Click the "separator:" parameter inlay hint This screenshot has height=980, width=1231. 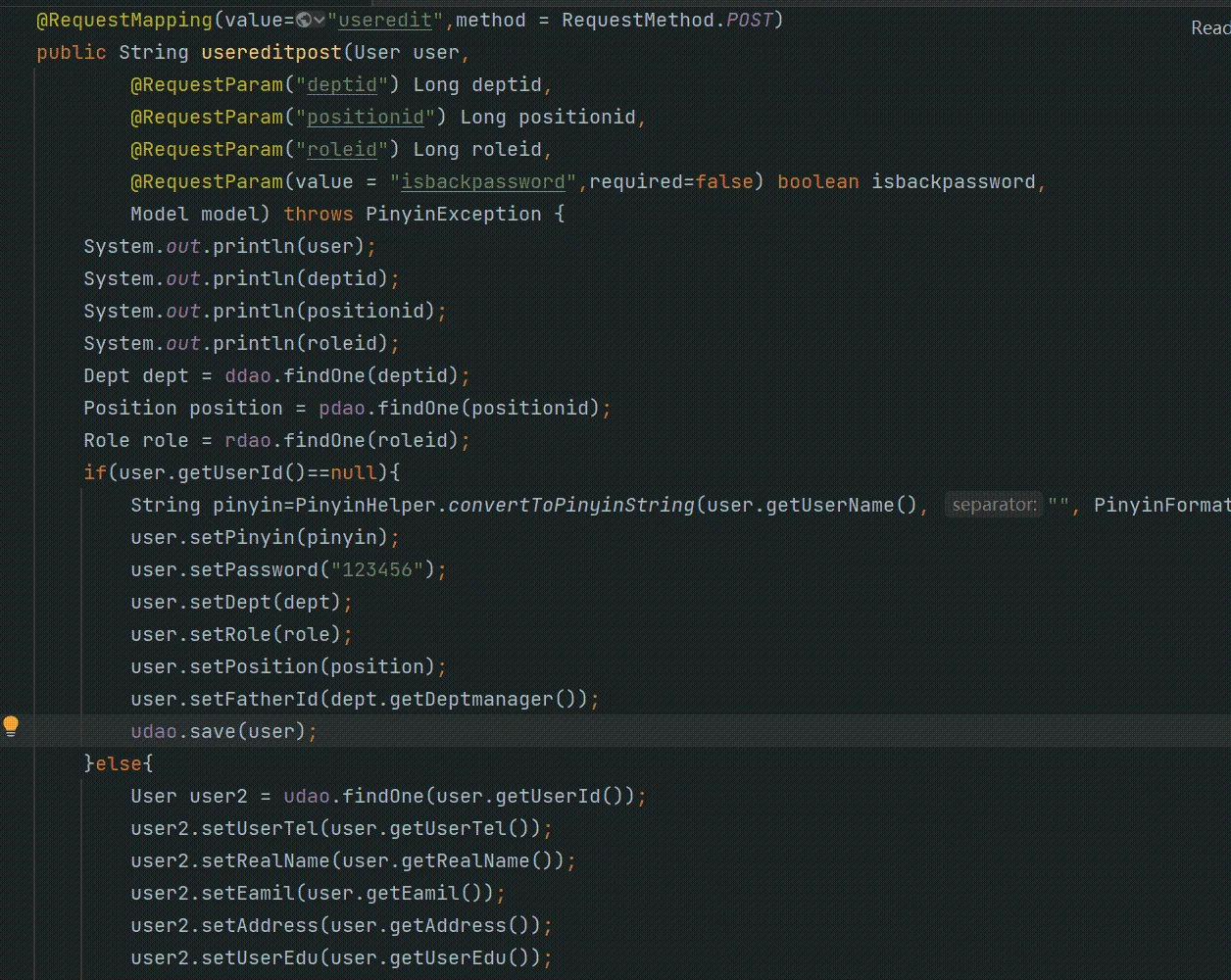pyautogui.click(x=994, y=506)
